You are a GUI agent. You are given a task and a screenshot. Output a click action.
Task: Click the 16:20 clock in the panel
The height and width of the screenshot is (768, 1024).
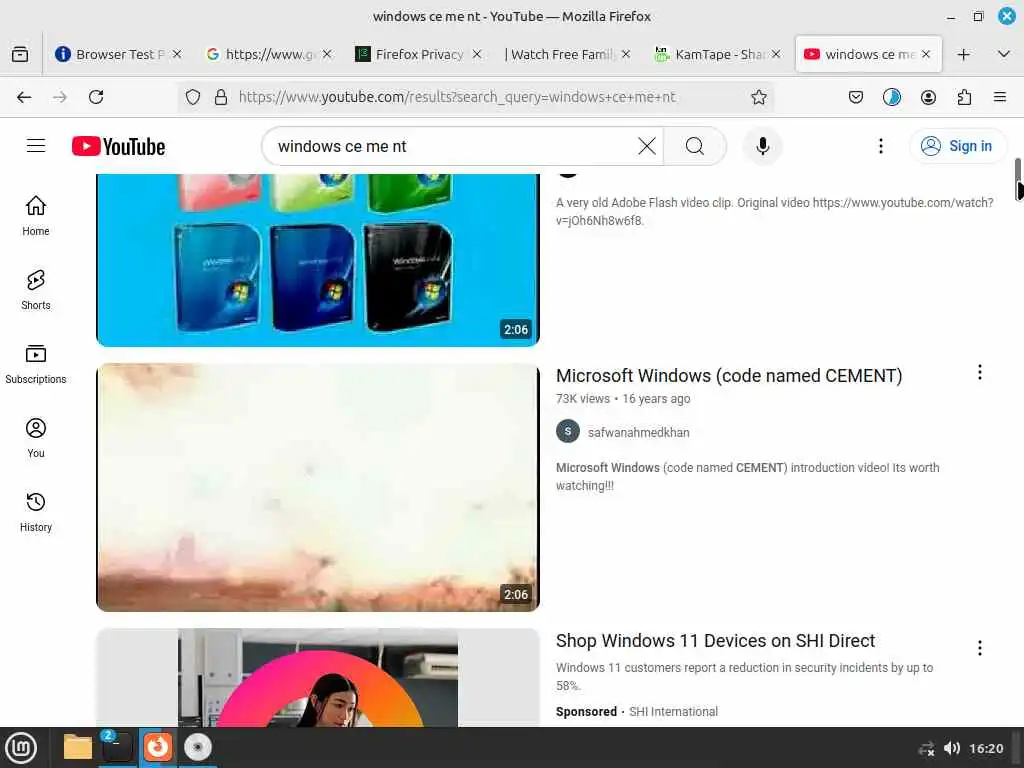[986, 748]
